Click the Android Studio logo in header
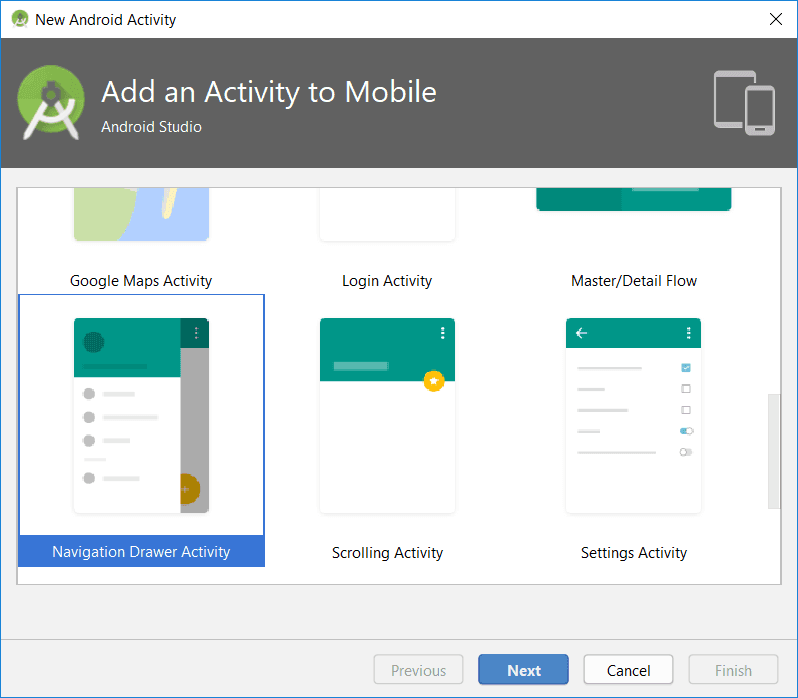 [51, 103]
